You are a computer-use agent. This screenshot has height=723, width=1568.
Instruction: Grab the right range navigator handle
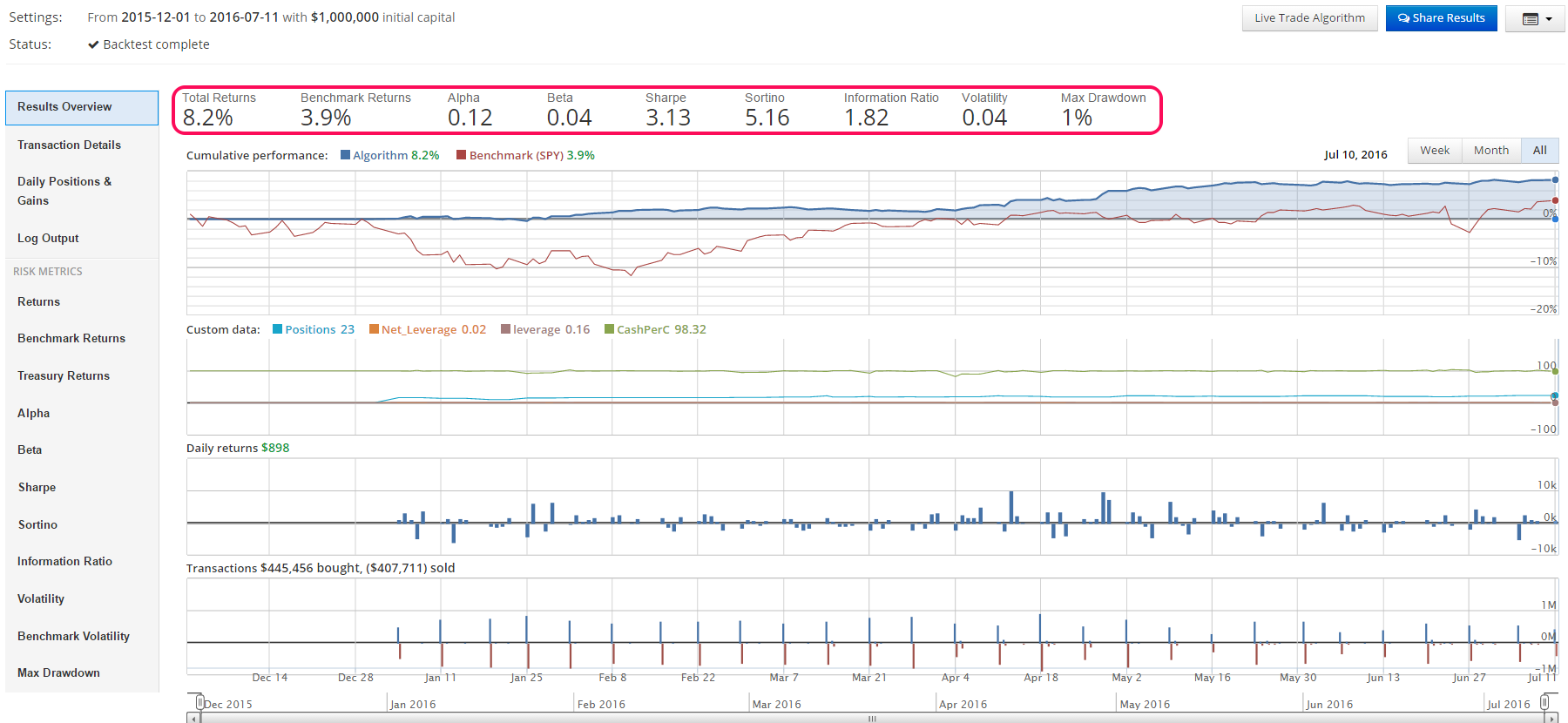[x=1545, y=702]
